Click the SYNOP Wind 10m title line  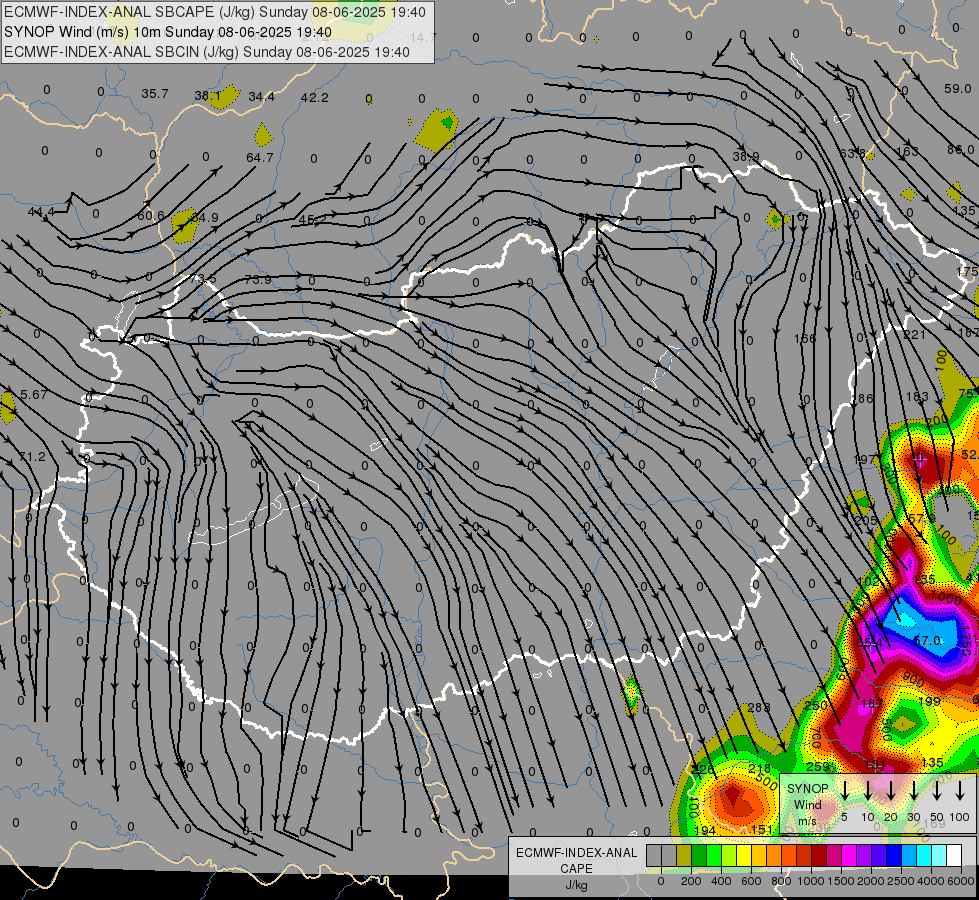click(167, 32)
